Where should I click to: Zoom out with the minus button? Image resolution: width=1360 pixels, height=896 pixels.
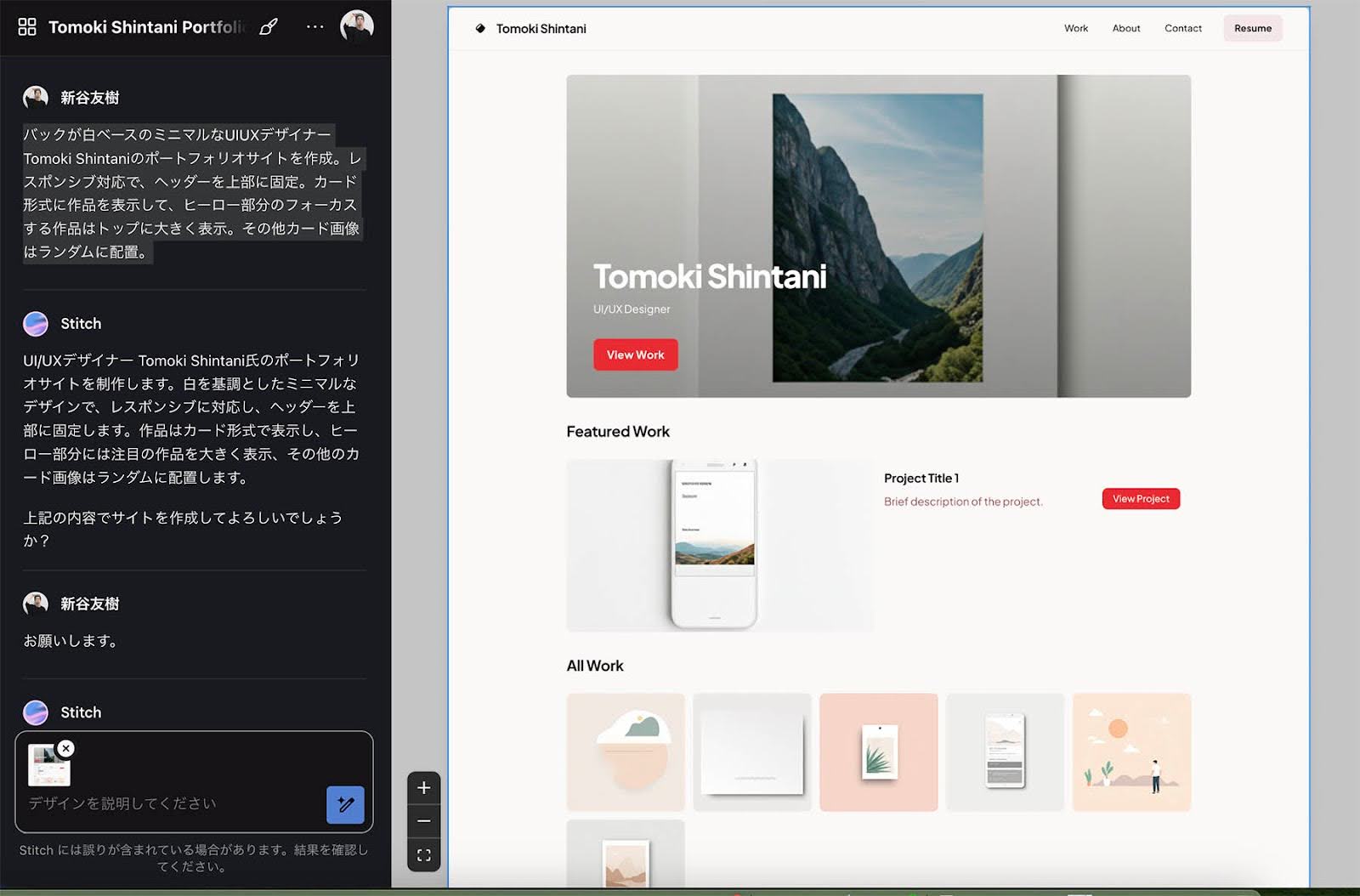pos(424,821)
